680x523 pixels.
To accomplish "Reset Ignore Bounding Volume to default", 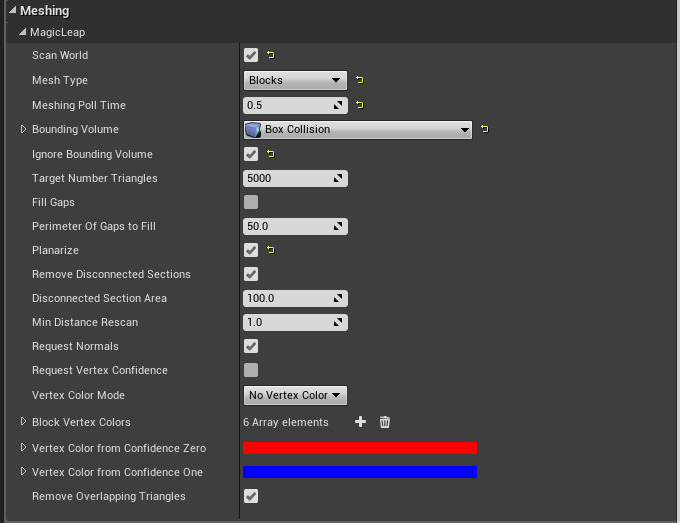I will [x=271, y=154].
